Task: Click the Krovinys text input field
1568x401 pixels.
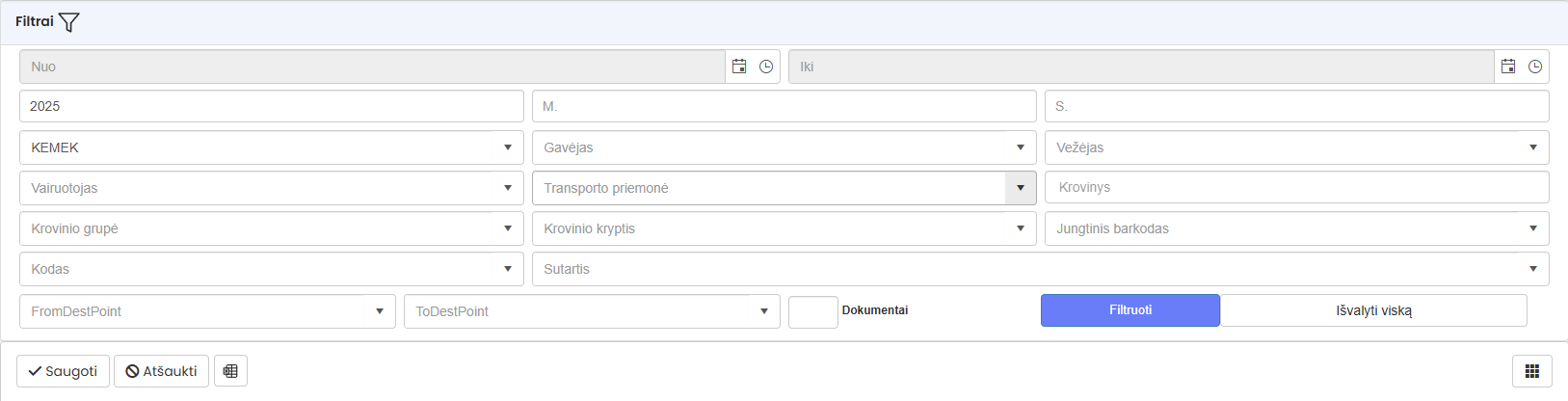Action: (1296, 187)
